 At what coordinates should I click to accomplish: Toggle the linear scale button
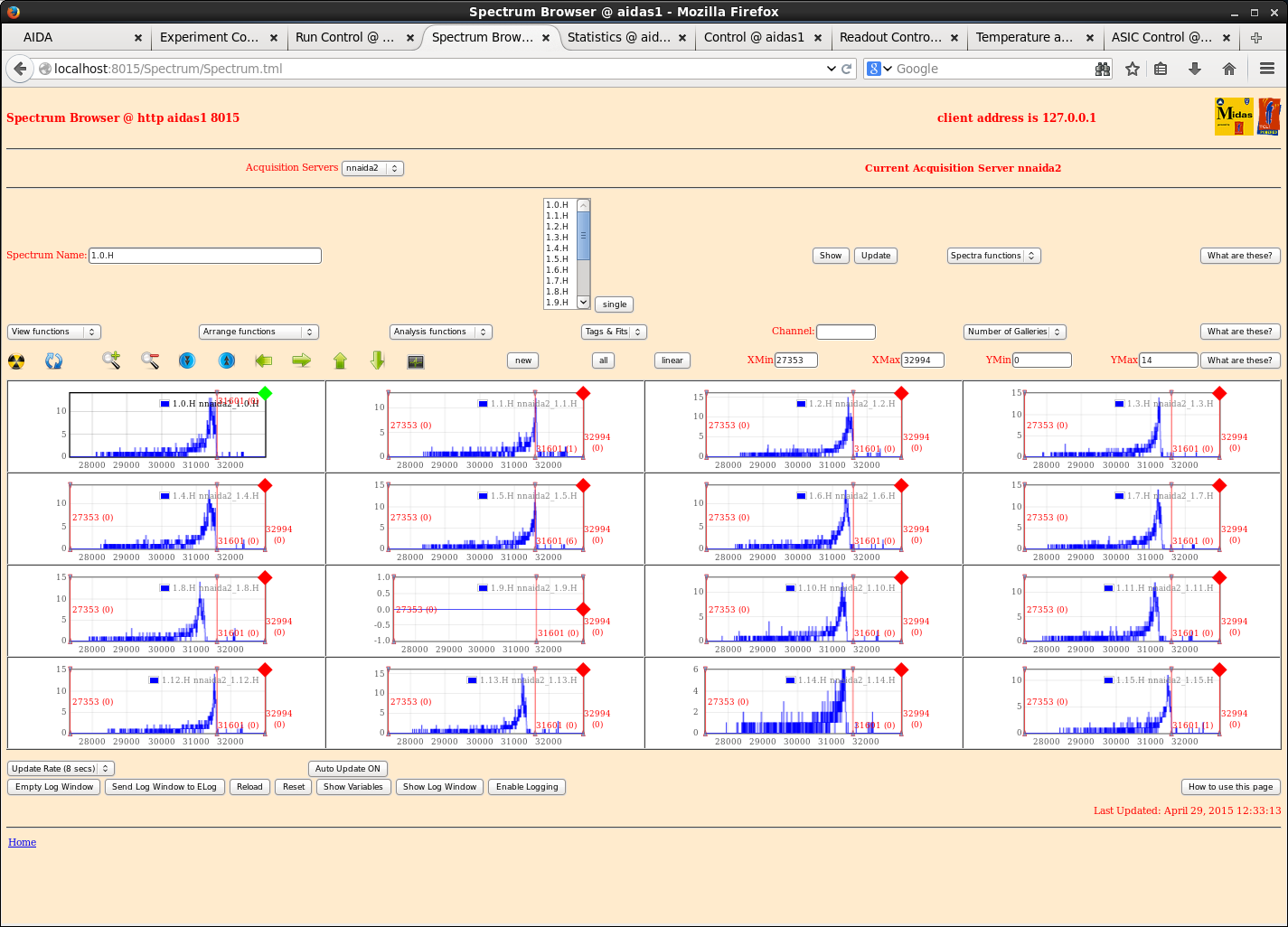point(672,360)
